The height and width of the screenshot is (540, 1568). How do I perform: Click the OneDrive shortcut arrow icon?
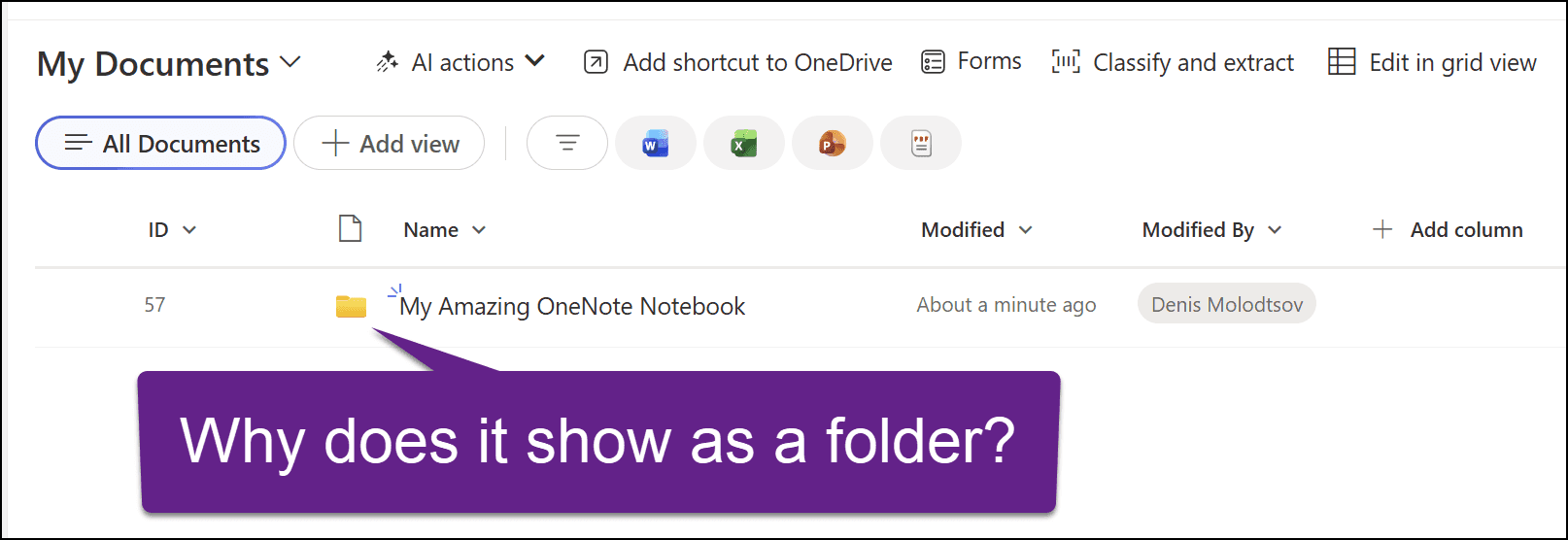tap(596, 62)
